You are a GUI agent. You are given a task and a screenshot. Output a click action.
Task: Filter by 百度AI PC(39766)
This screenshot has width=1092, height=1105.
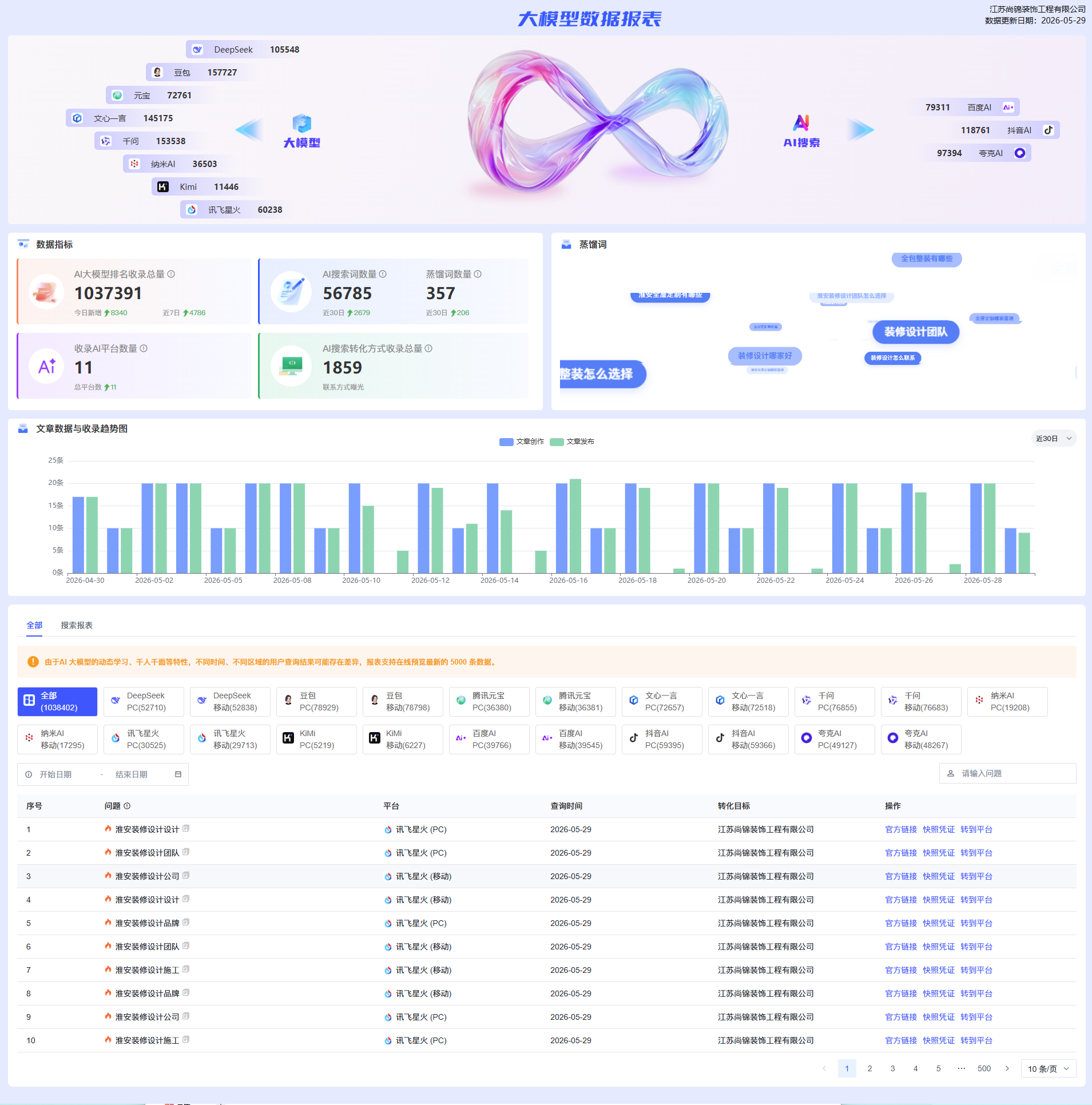click(489, 740)
